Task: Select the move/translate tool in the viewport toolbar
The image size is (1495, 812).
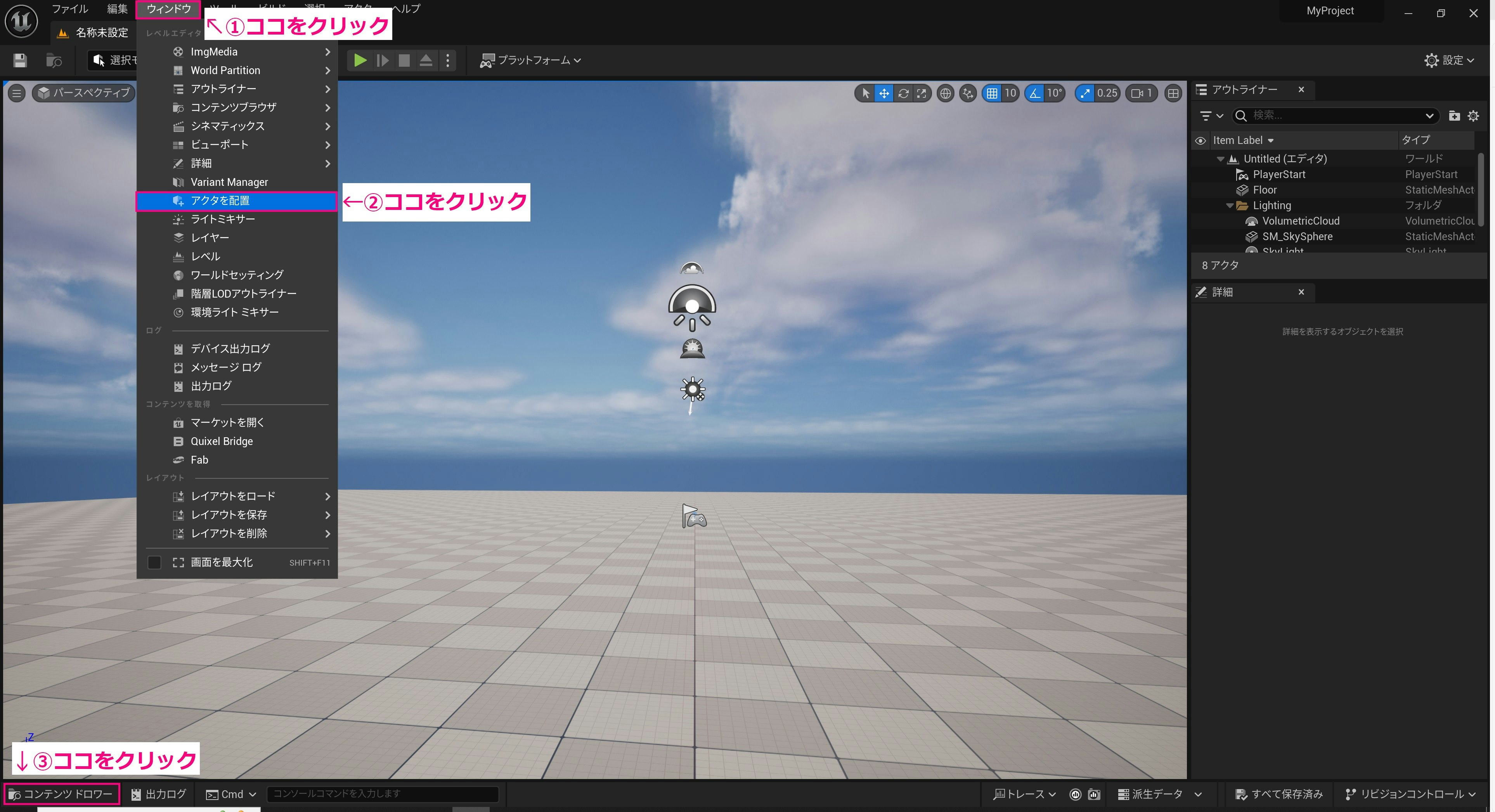Action: pos(884,93)
